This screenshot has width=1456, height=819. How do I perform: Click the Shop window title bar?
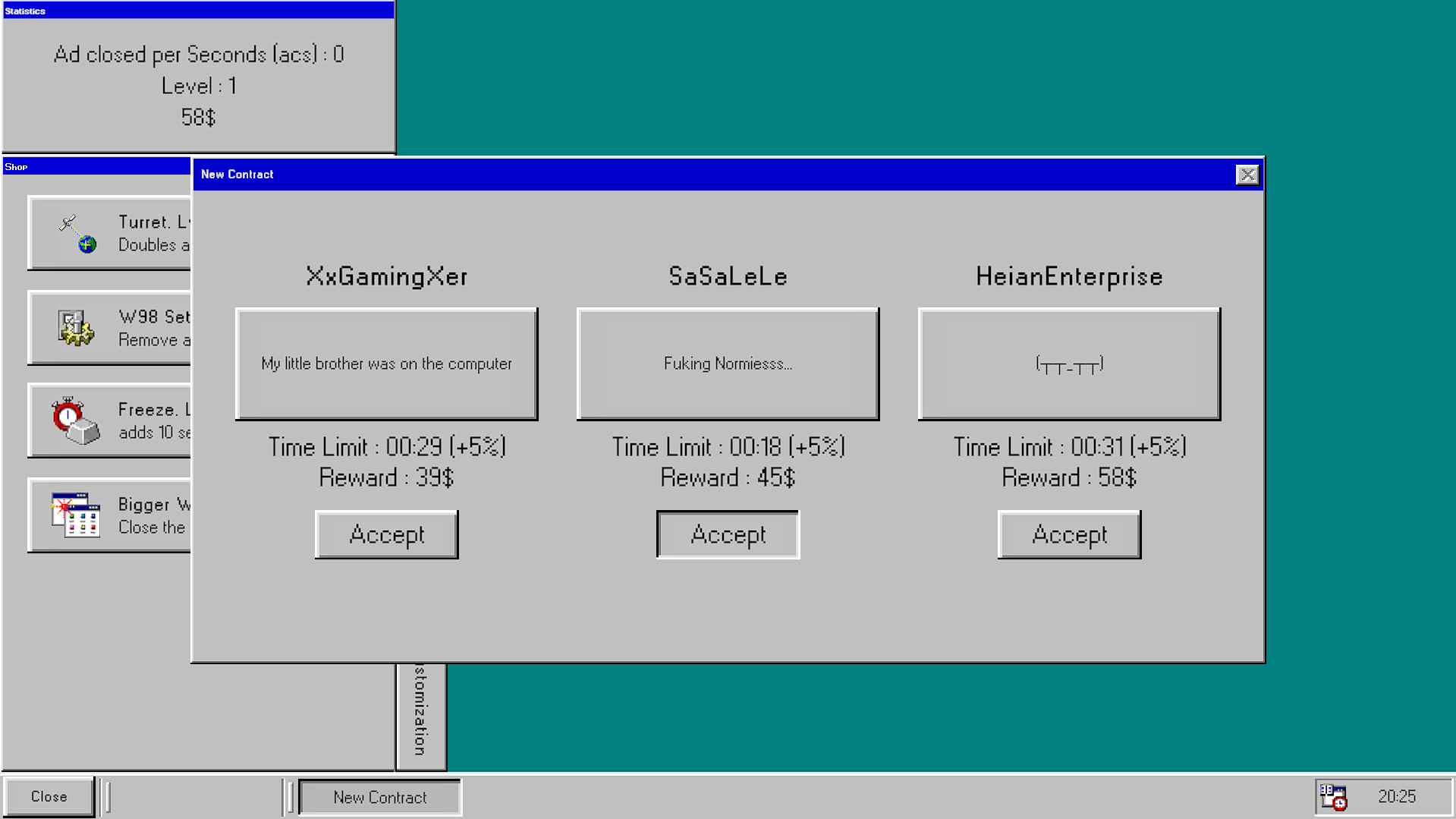click(x=91, y=166)
